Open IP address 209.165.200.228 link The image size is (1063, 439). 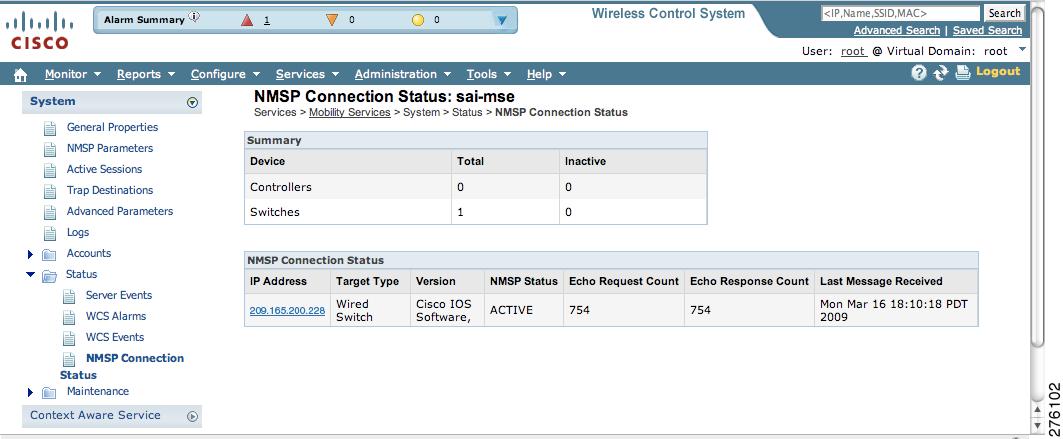tap(287, 311)
